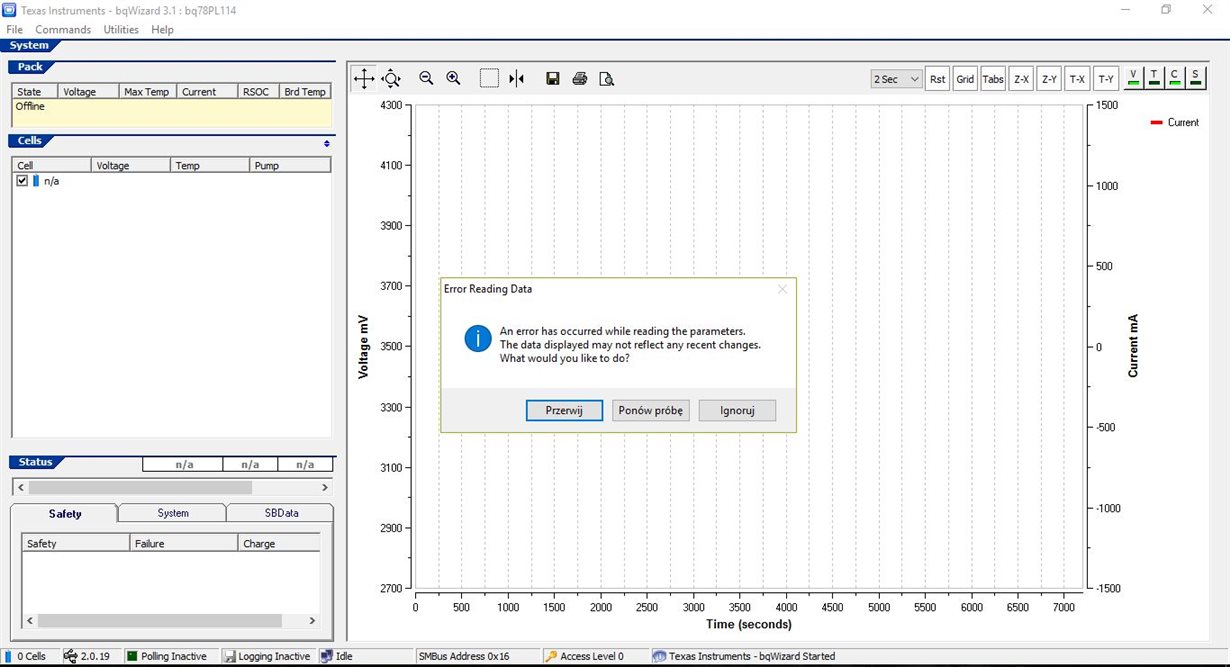Screen dimensions: 1230x667
Task: Toggle the V voltage trace button
Action: 1133,78
